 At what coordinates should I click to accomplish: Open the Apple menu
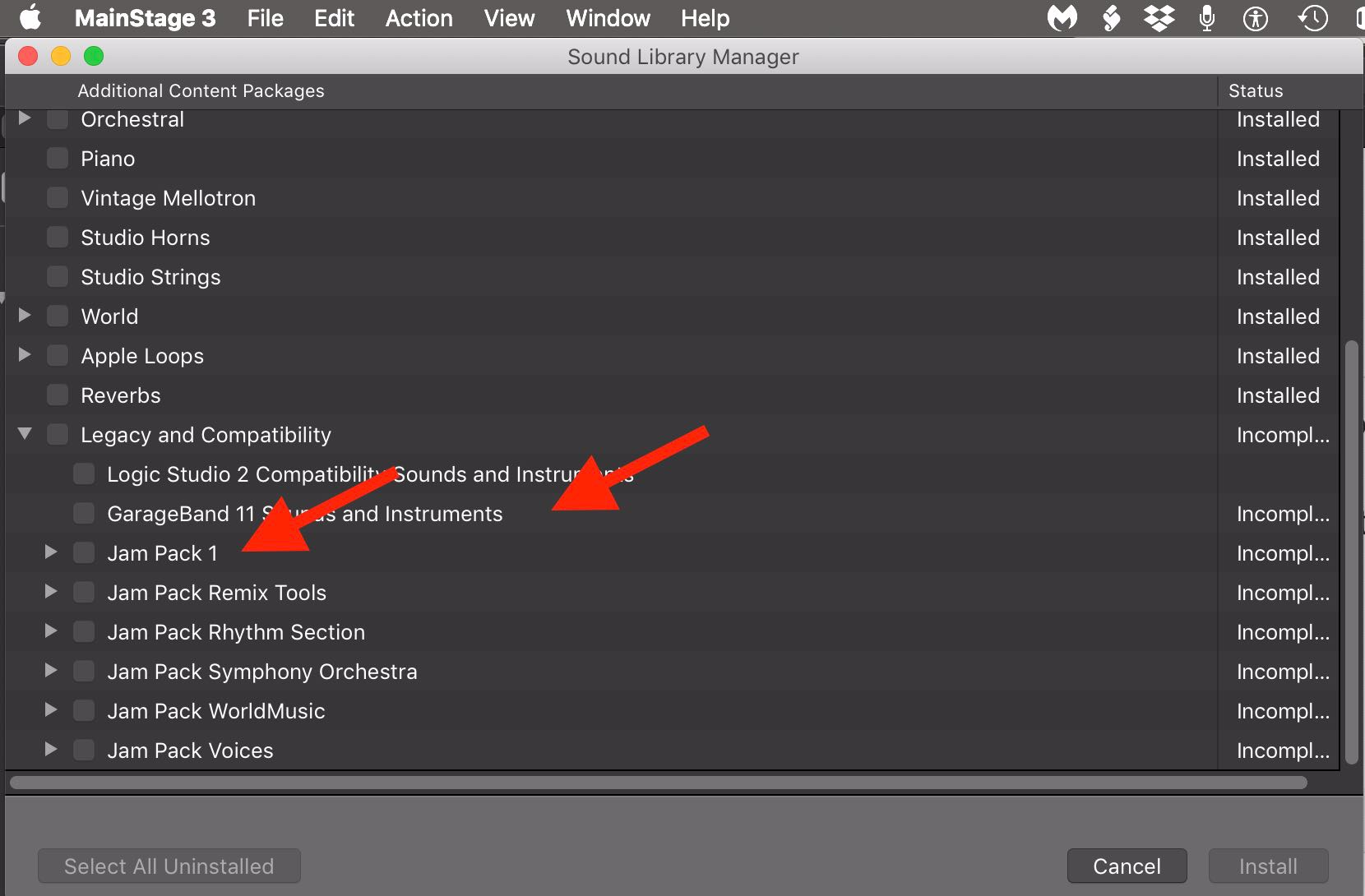pyautogui.click(x=30, y=17)
